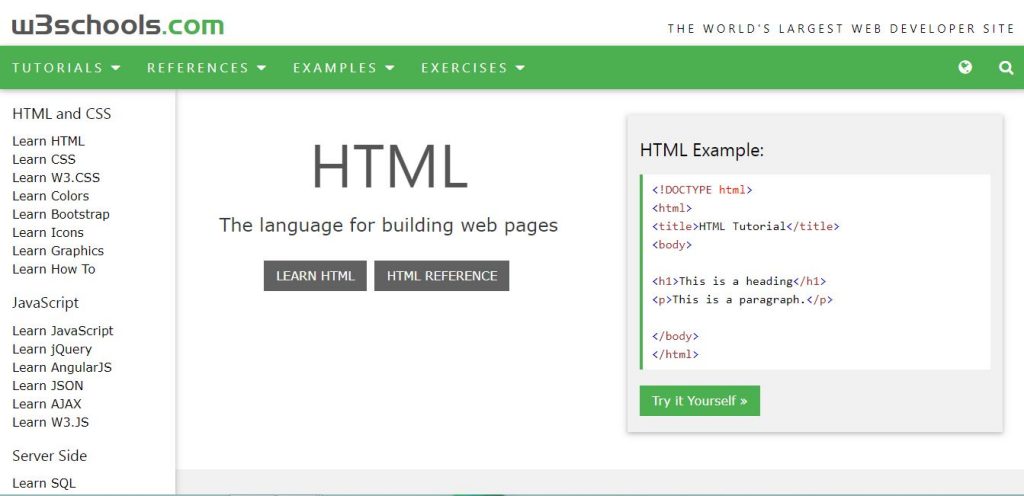Click the closing </body> code line

pyautogui.click(x=675, y=336)
